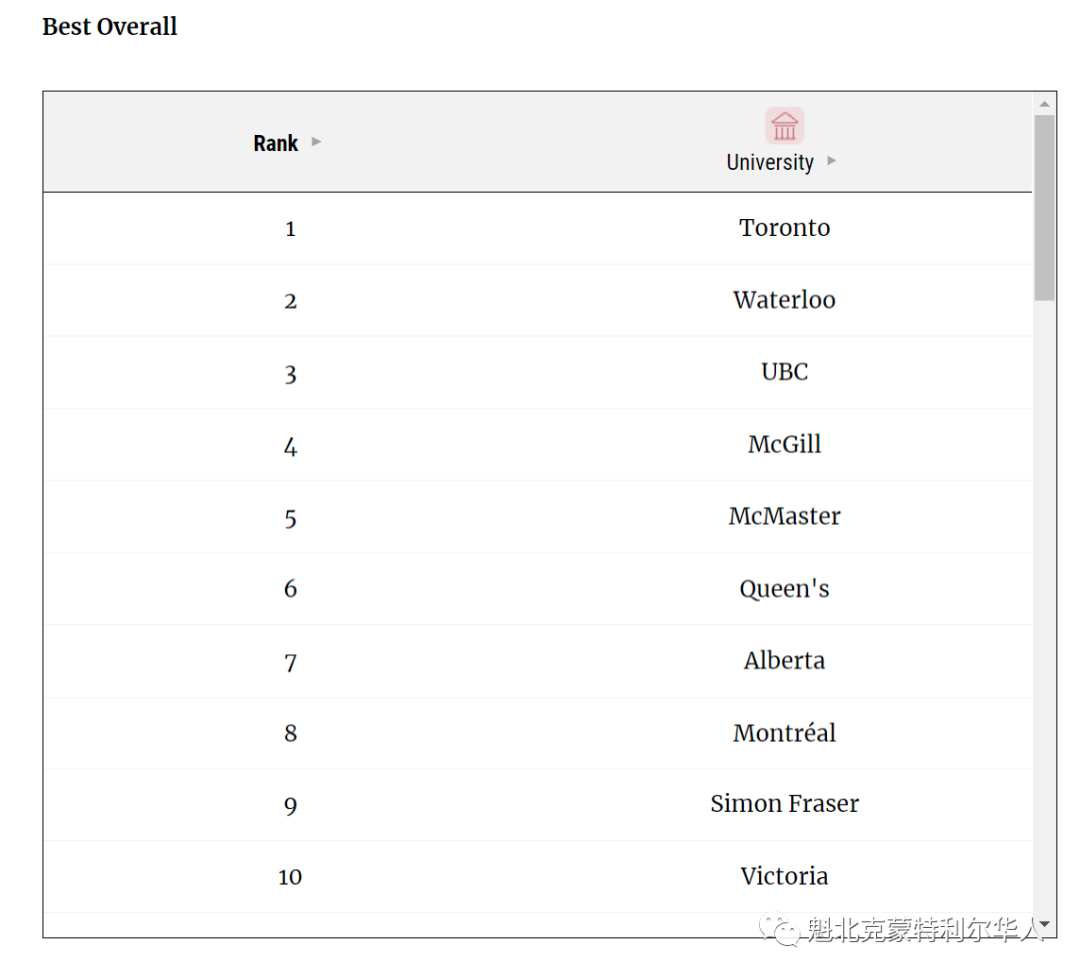
Task: Click the University column header label
Action: point(770,163)
